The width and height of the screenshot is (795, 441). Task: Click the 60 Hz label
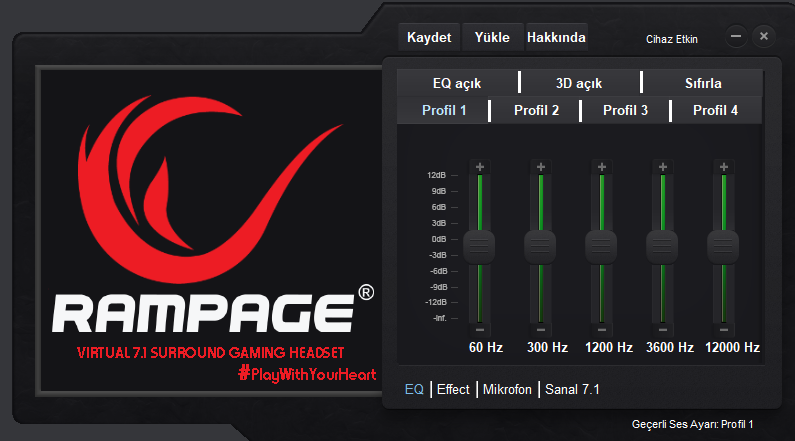[486, 348]
